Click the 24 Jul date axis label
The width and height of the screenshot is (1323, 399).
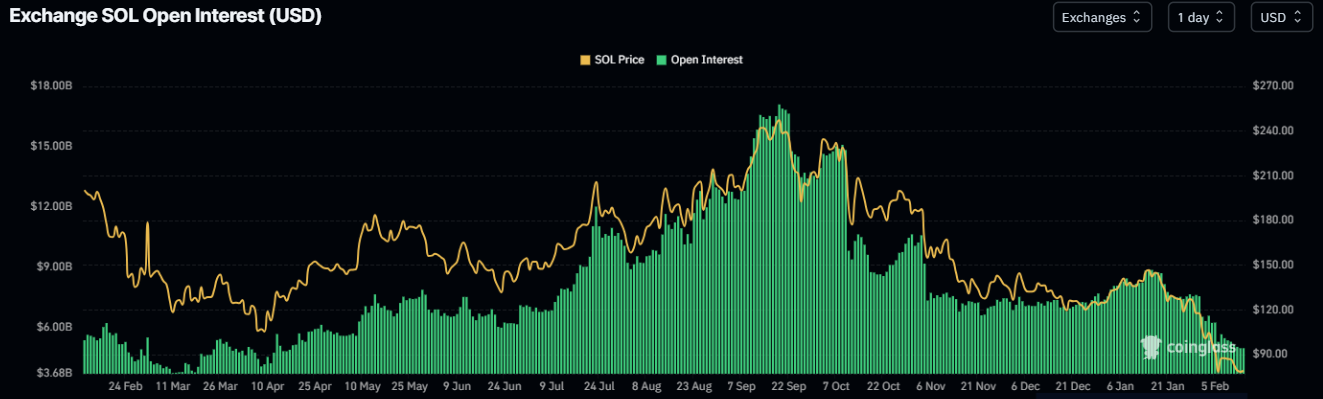[599, 385]
